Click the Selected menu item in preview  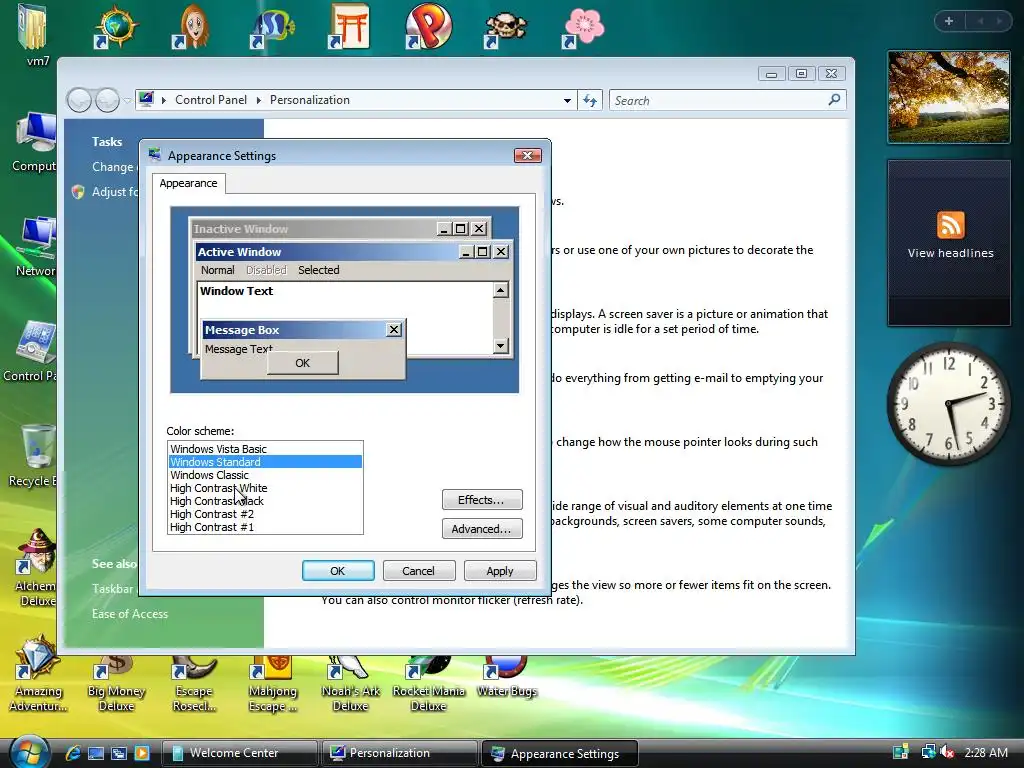319,270
